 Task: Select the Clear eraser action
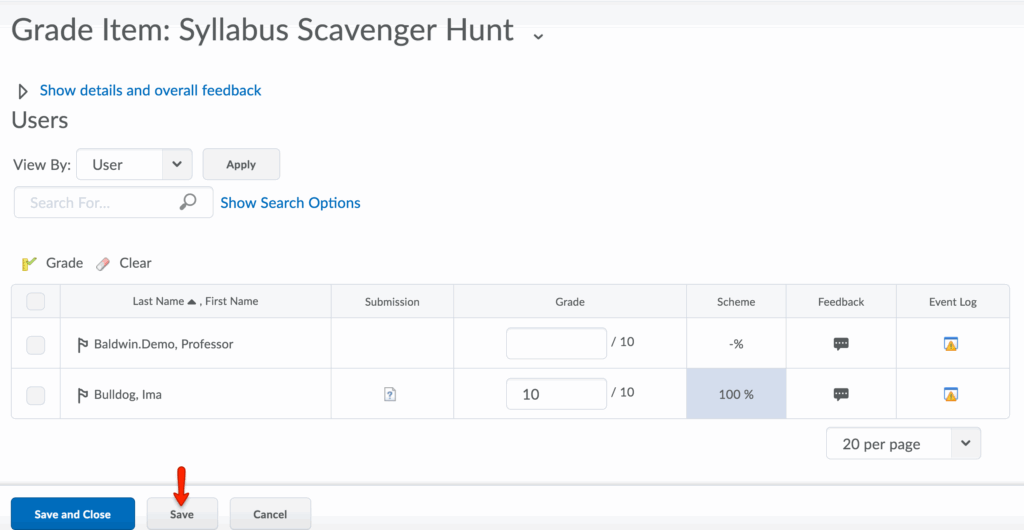click(x=124, y=263)
